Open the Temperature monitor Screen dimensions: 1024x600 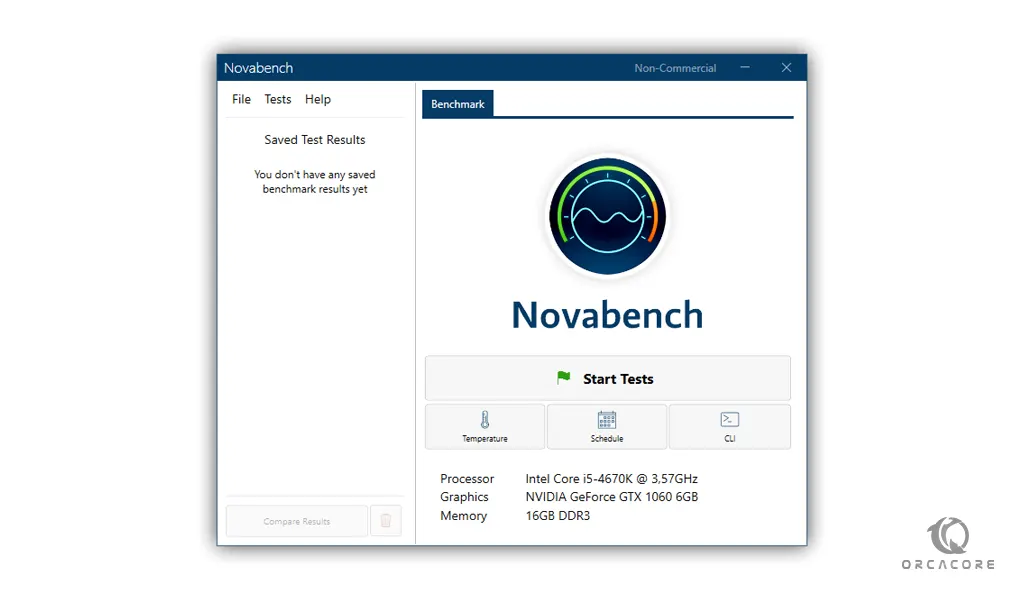click(485, 427)
